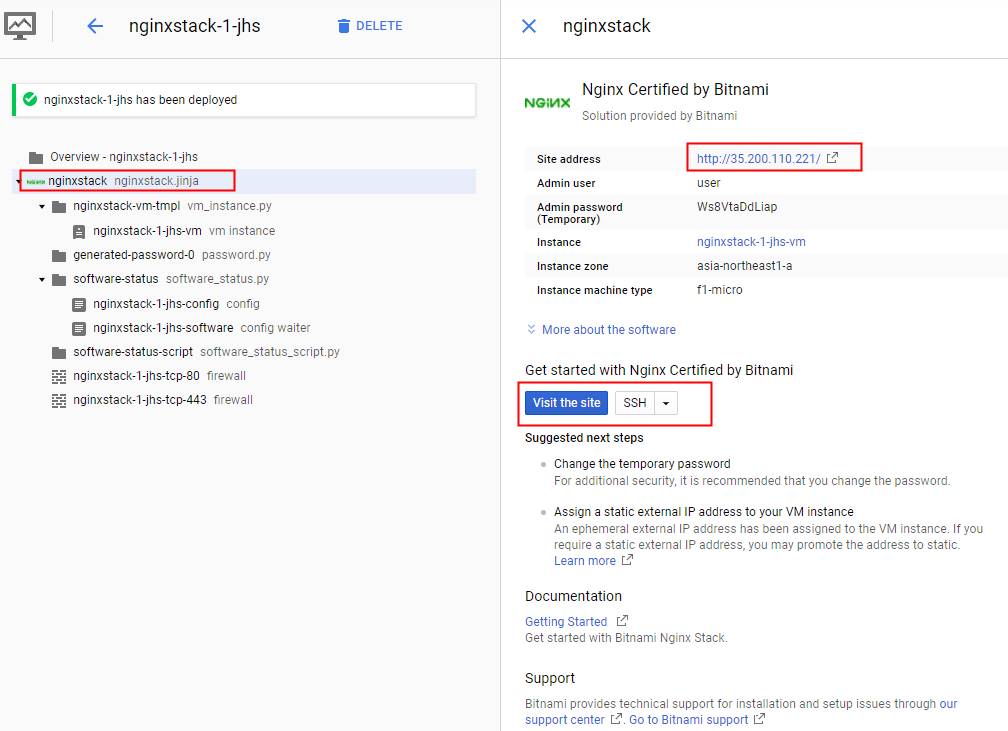Image resolution: width=1008 pixels, height=731 pixels.
Task: Click external icon after Go to Bitnami support
Action: coord(759,719)
